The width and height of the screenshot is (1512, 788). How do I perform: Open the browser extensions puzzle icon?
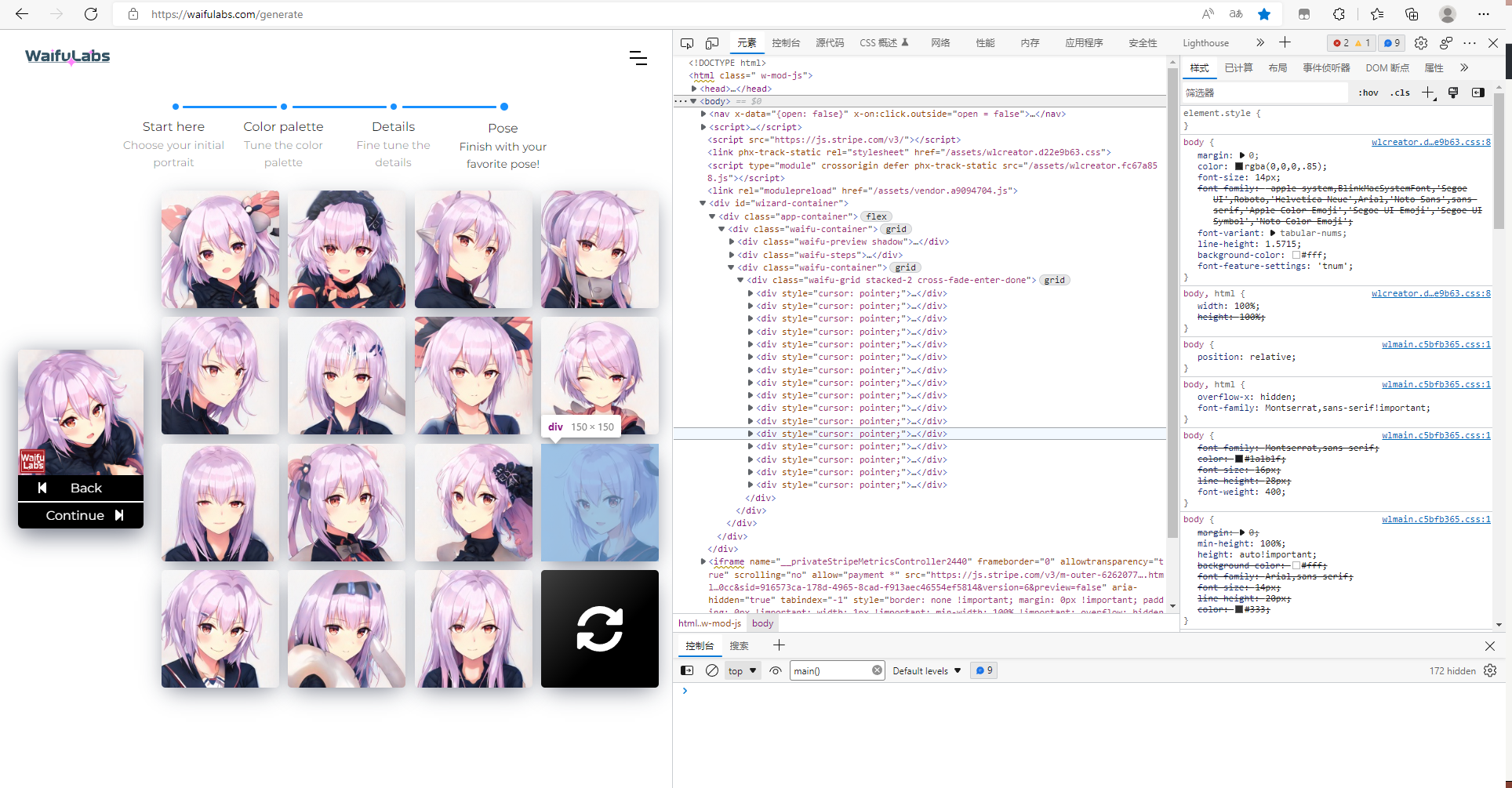(1339, 14)
